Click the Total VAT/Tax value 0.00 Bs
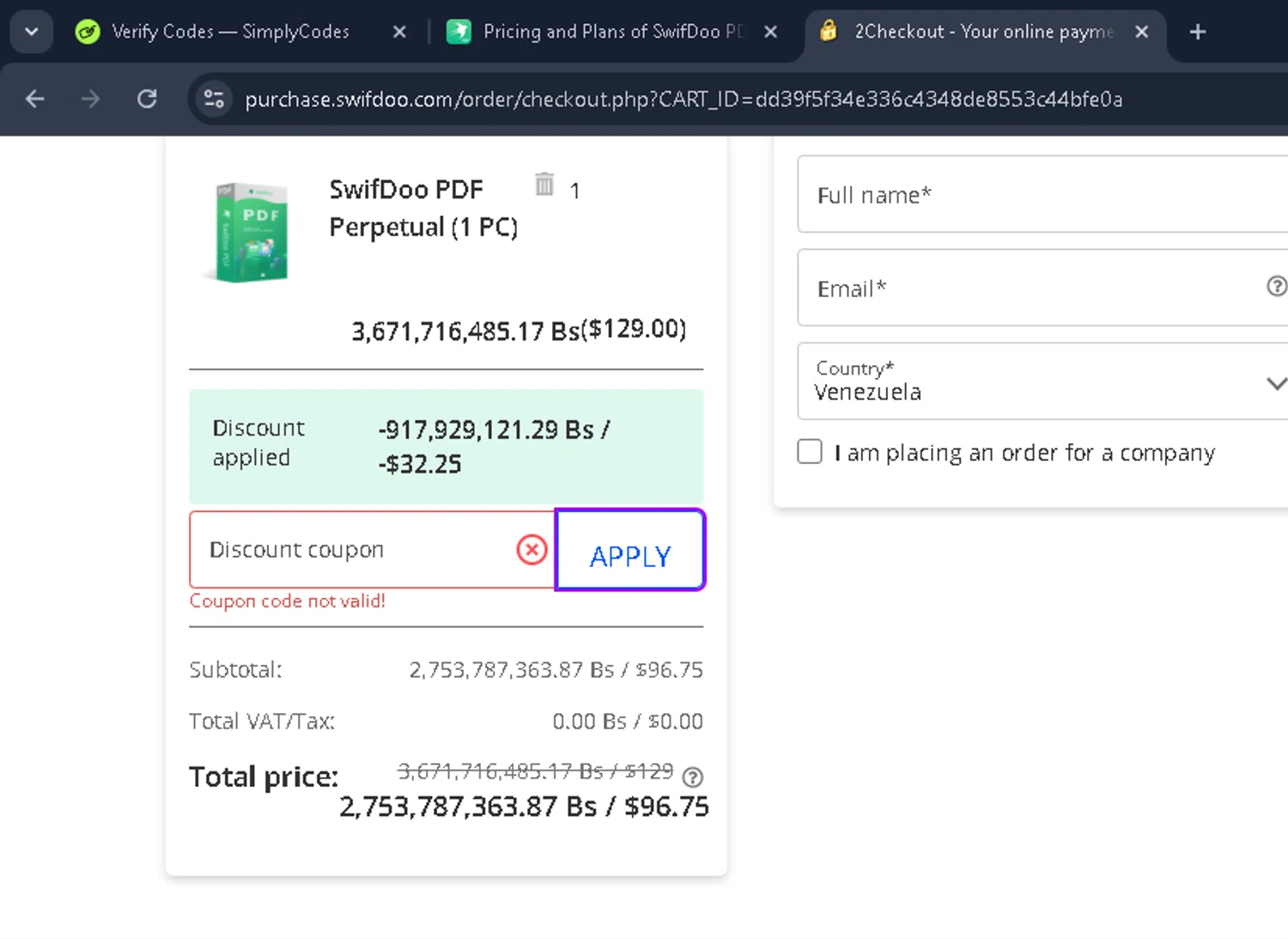Image resolution: width=1288 pixels, height=939 pixels. click(x=589, y=722)
